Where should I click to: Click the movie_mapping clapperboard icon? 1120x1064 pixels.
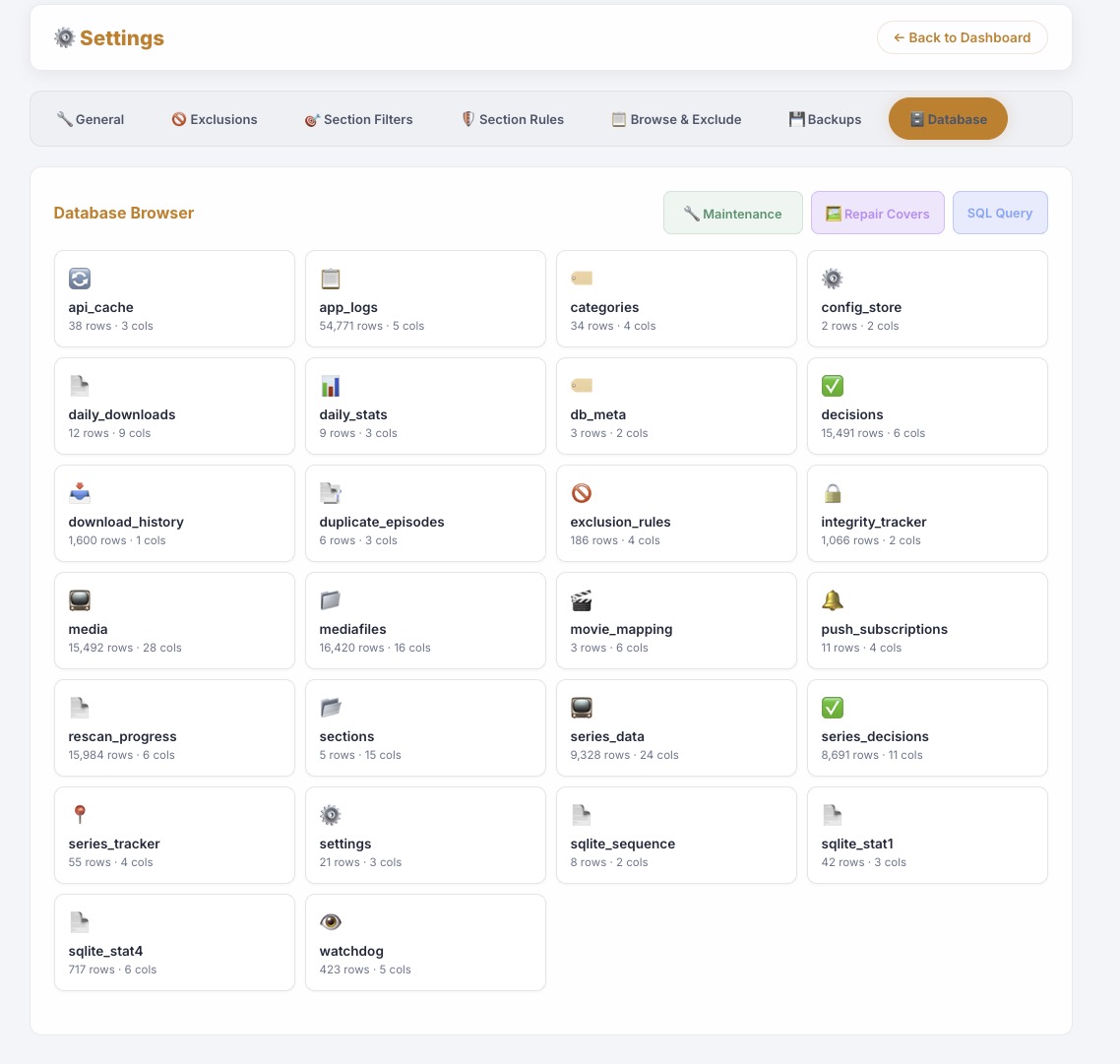582,600
